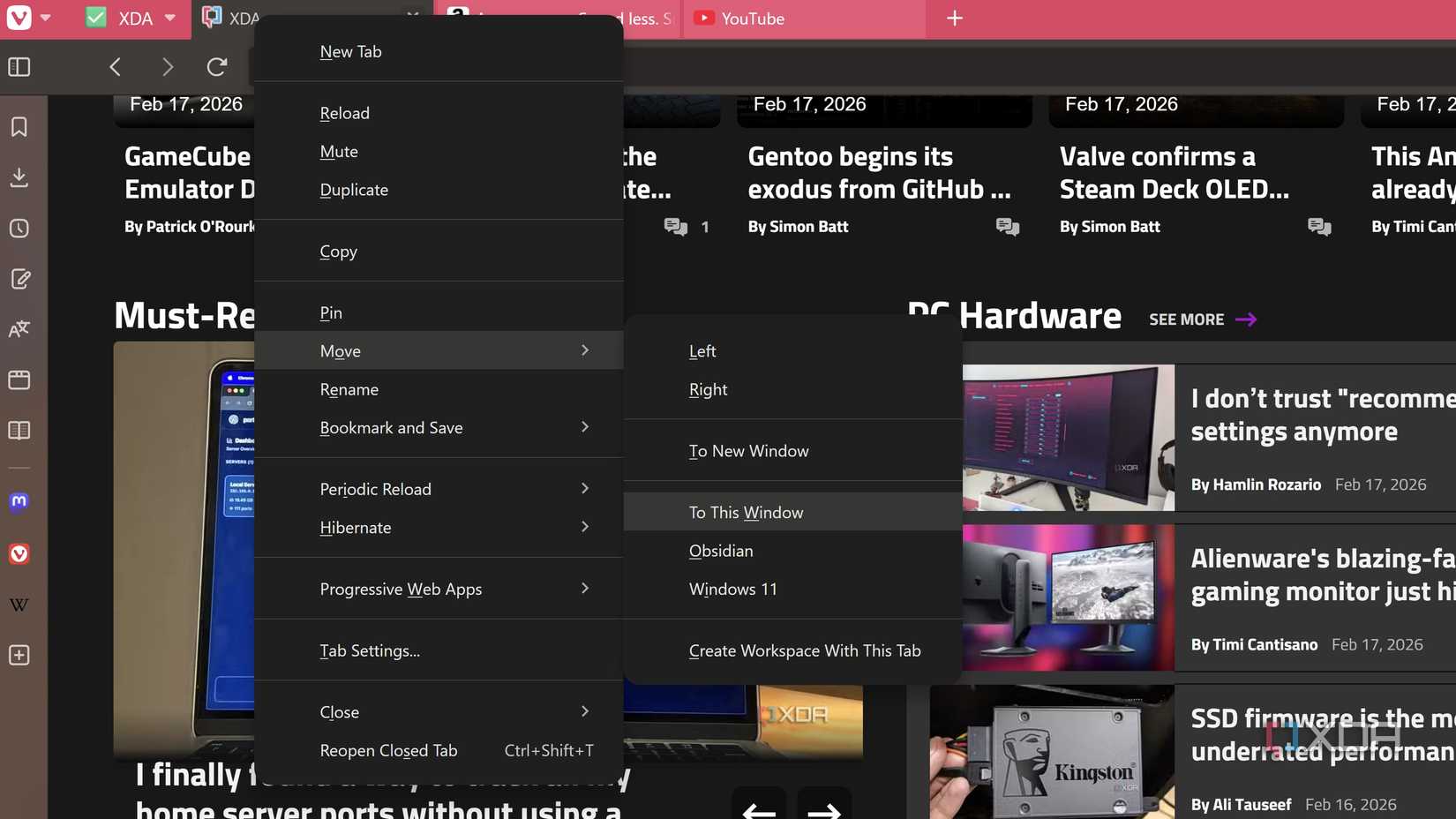This screenshot has width=1456, height=819.
Task: Open the Window panel
Action: coord(19,379)
